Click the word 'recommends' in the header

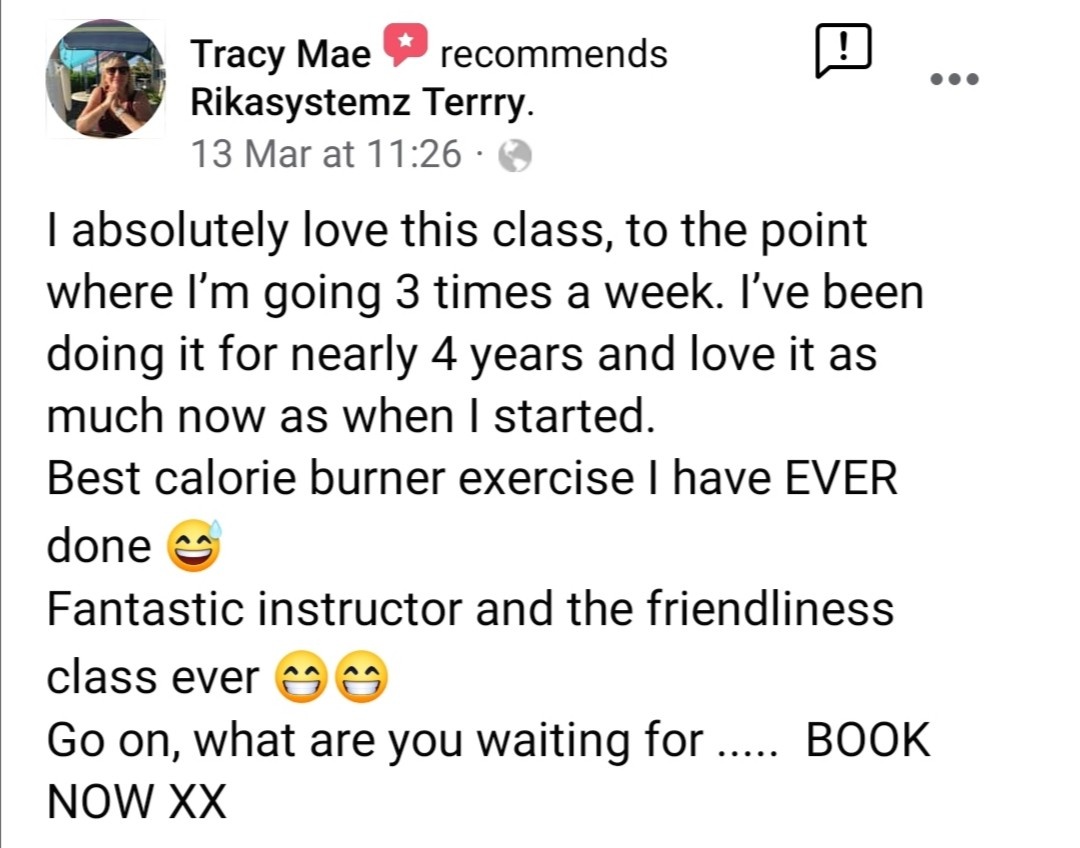tap(554, 54)
